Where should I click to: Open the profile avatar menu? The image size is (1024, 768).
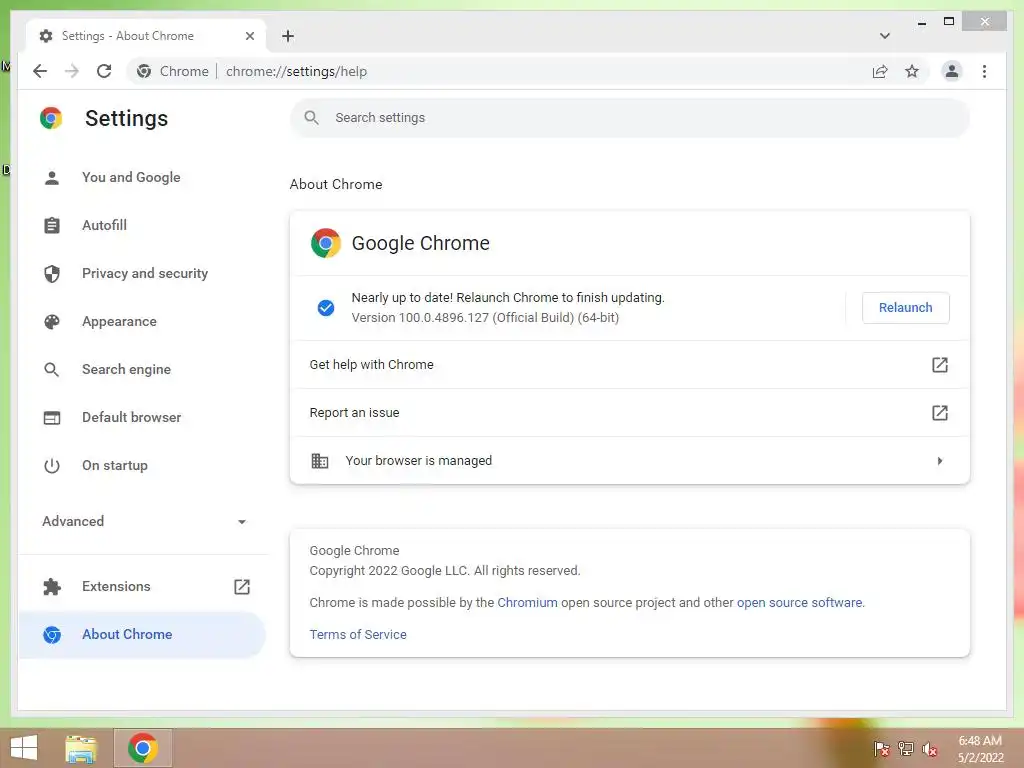tap(952, 71)
